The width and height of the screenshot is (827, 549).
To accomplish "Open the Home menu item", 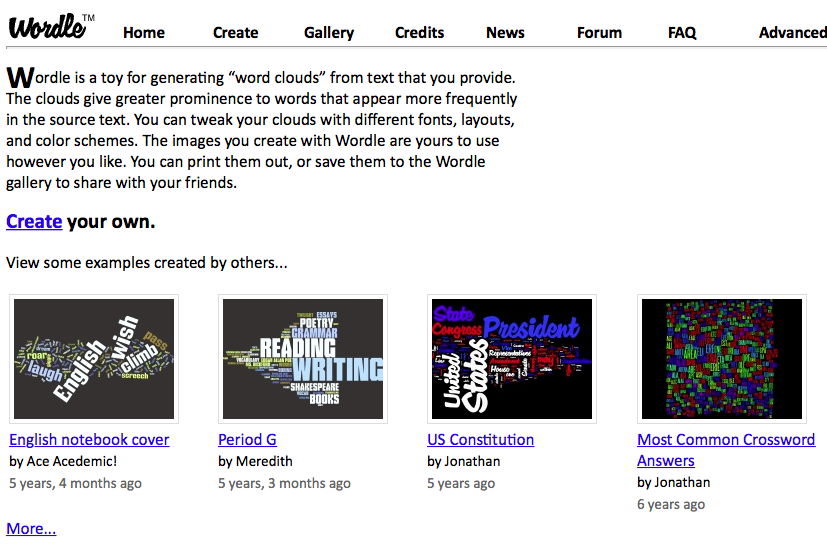I will coord(143,33).
